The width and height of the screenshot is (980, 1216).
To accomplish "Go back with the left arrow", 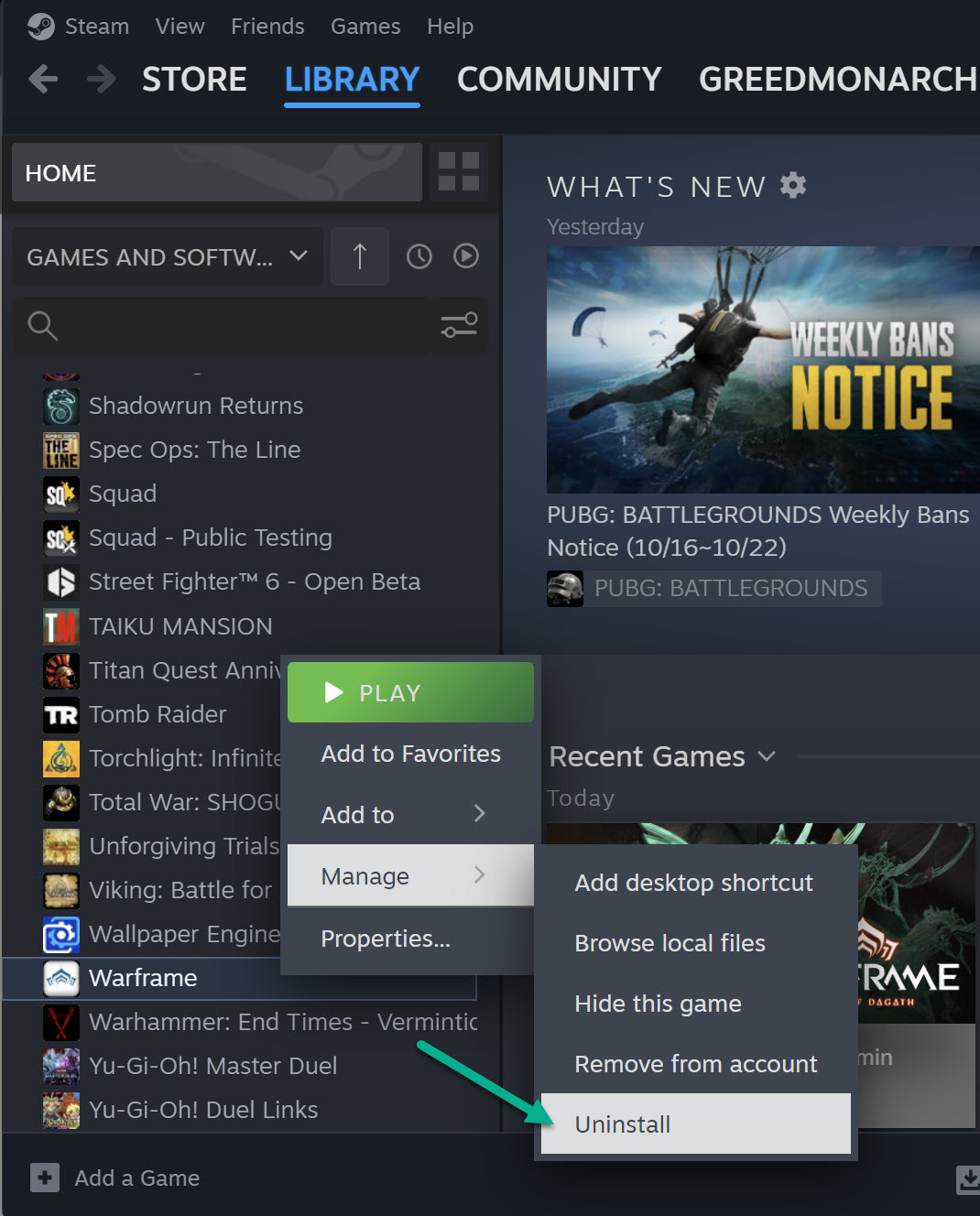I will tap(43, 80).
